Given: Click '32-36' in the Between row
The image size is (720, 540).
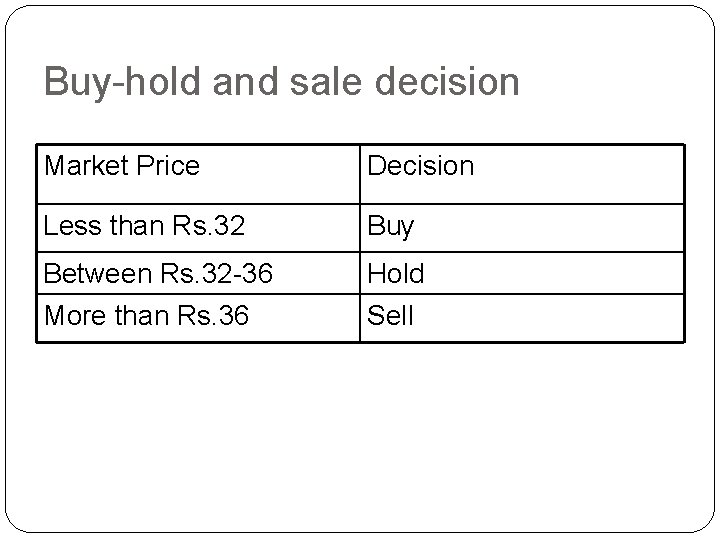Looking at the screenshot, I should tap(237, 273).
